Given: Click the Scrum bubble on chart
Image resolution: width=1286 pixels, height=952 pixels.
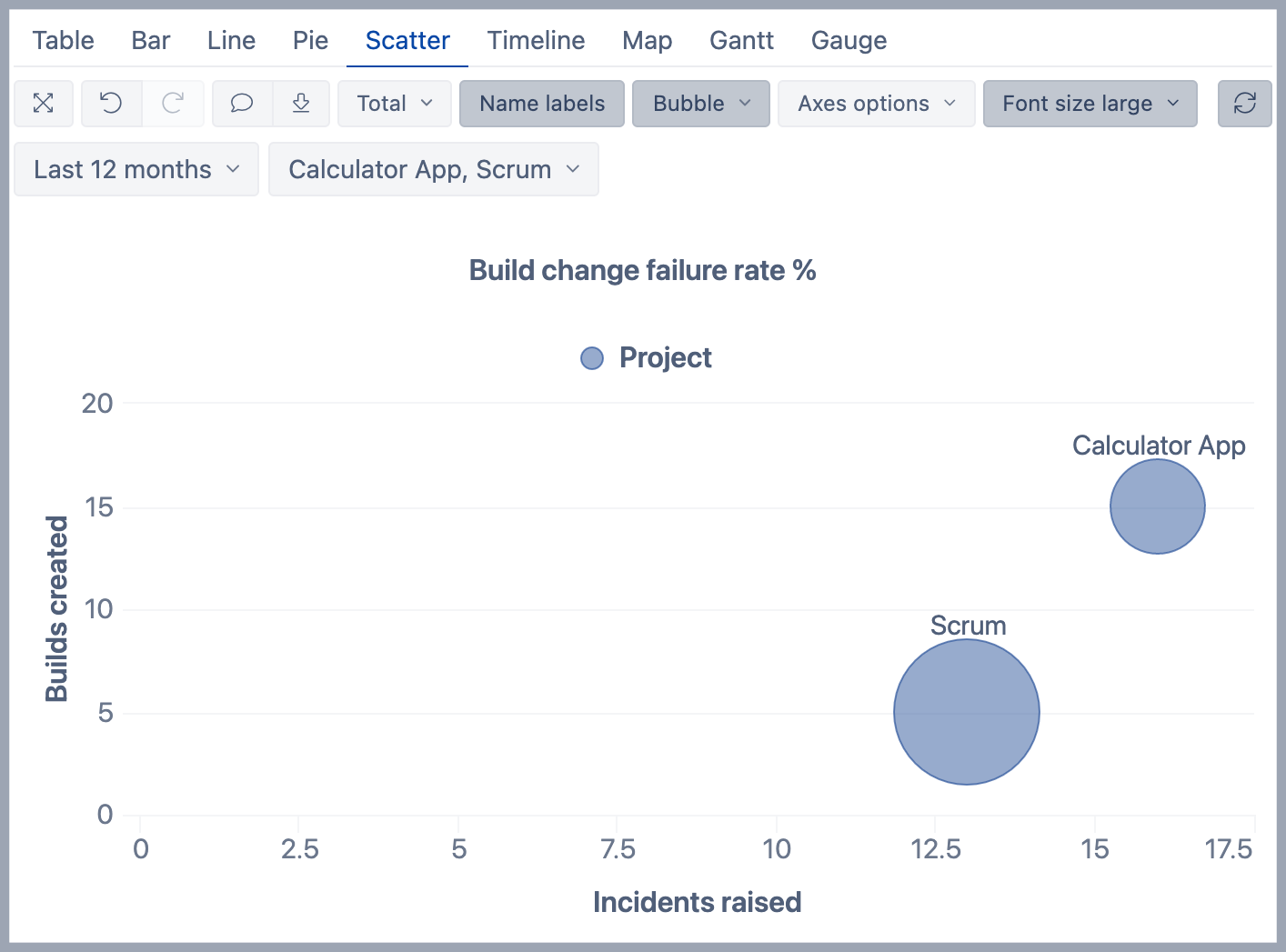Looking at the screenshot, I should 966,712.
